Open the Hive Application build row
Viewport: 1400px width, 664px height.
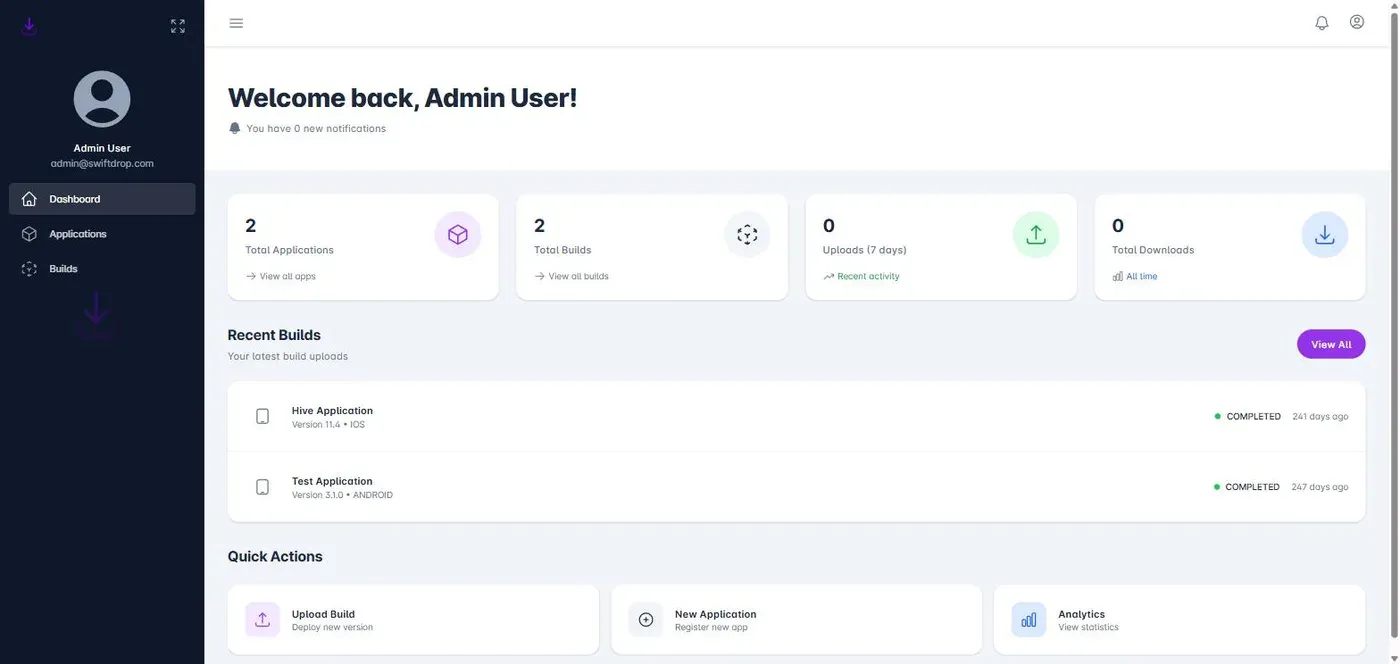point(796,417)
